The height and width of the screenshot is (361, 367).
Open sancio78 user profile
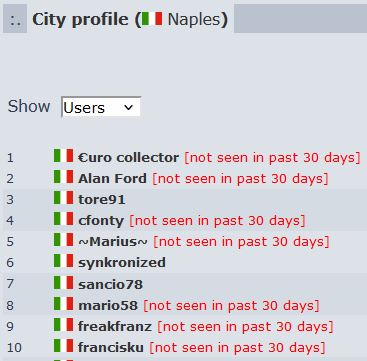click(x=110, y=284)
